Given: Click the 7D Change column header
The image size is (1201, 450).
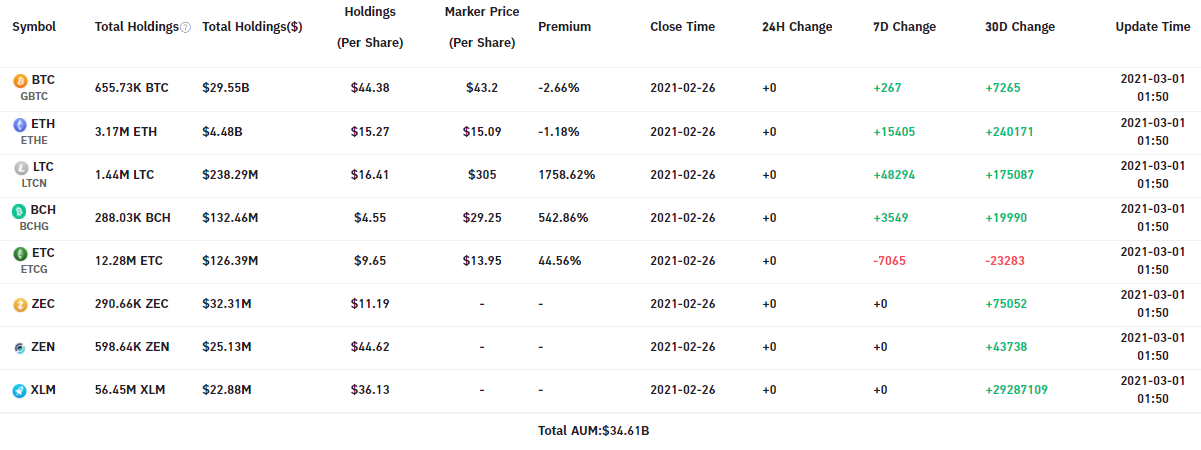Looking at the screenshot, I should (904, 27).
